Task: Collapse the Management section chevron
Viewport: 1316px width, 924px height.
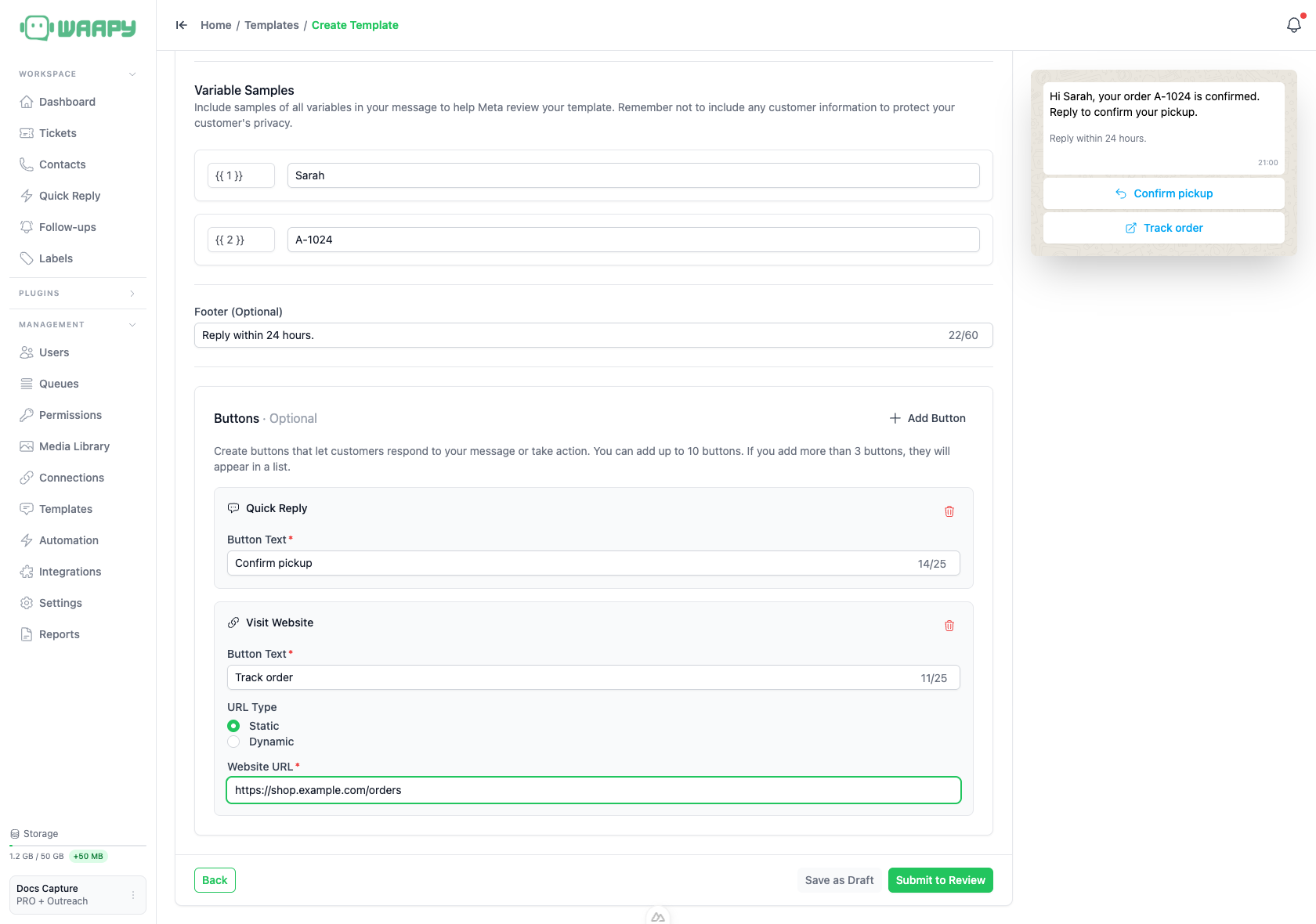Action: click(132, 325)
